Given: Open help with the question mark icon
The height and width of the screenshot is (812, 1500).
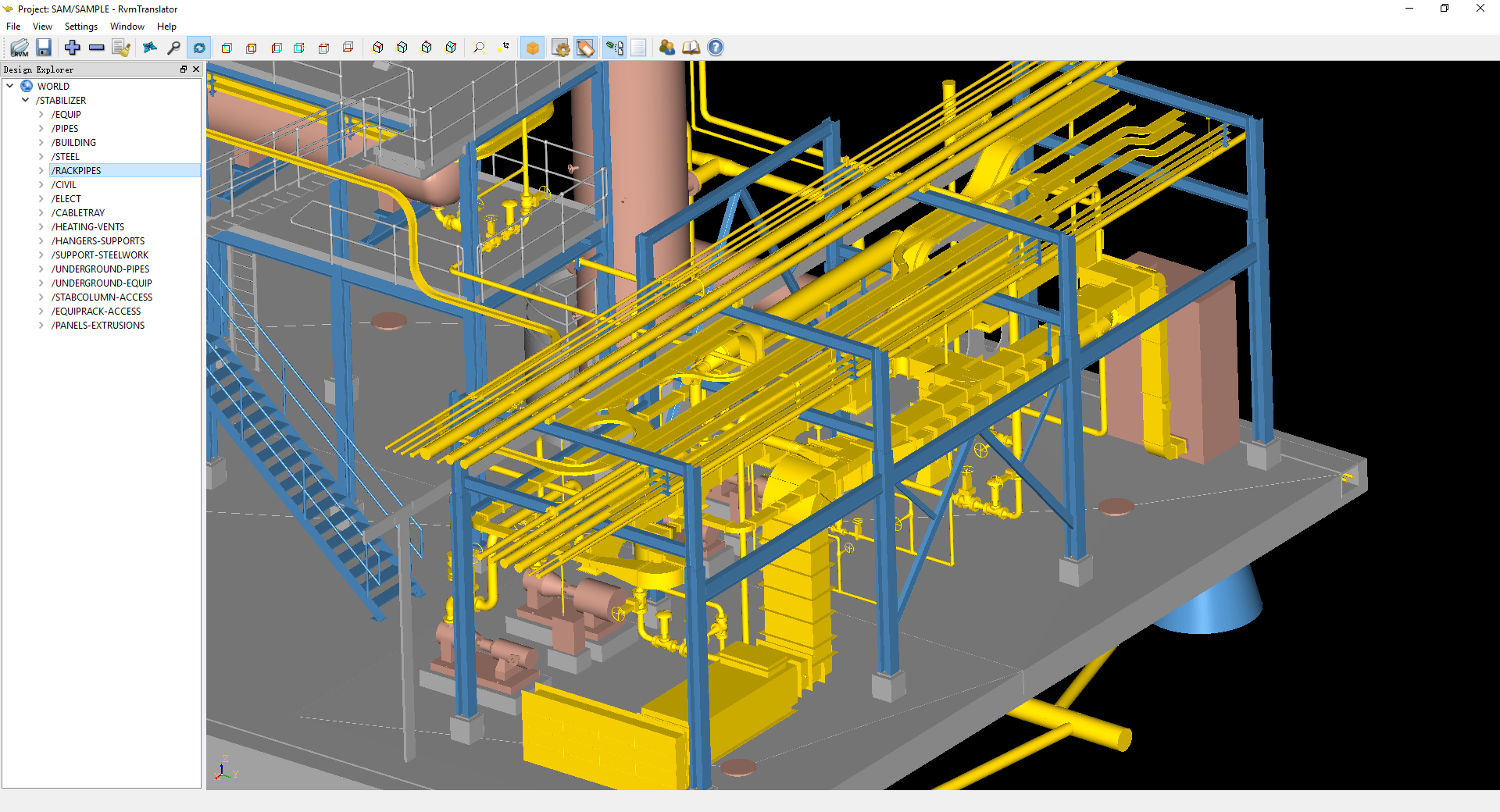Looking at the screenshot, I should [x=715, y=48].
